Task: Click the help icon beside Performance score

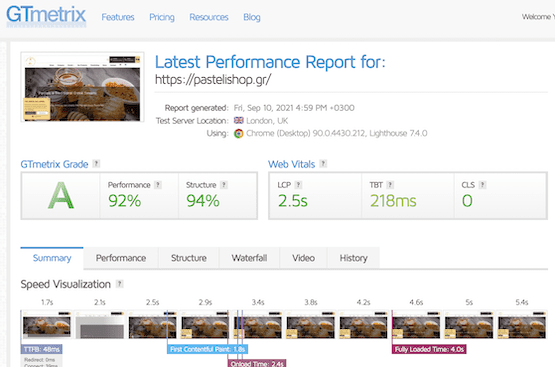Action: [158, 185]
